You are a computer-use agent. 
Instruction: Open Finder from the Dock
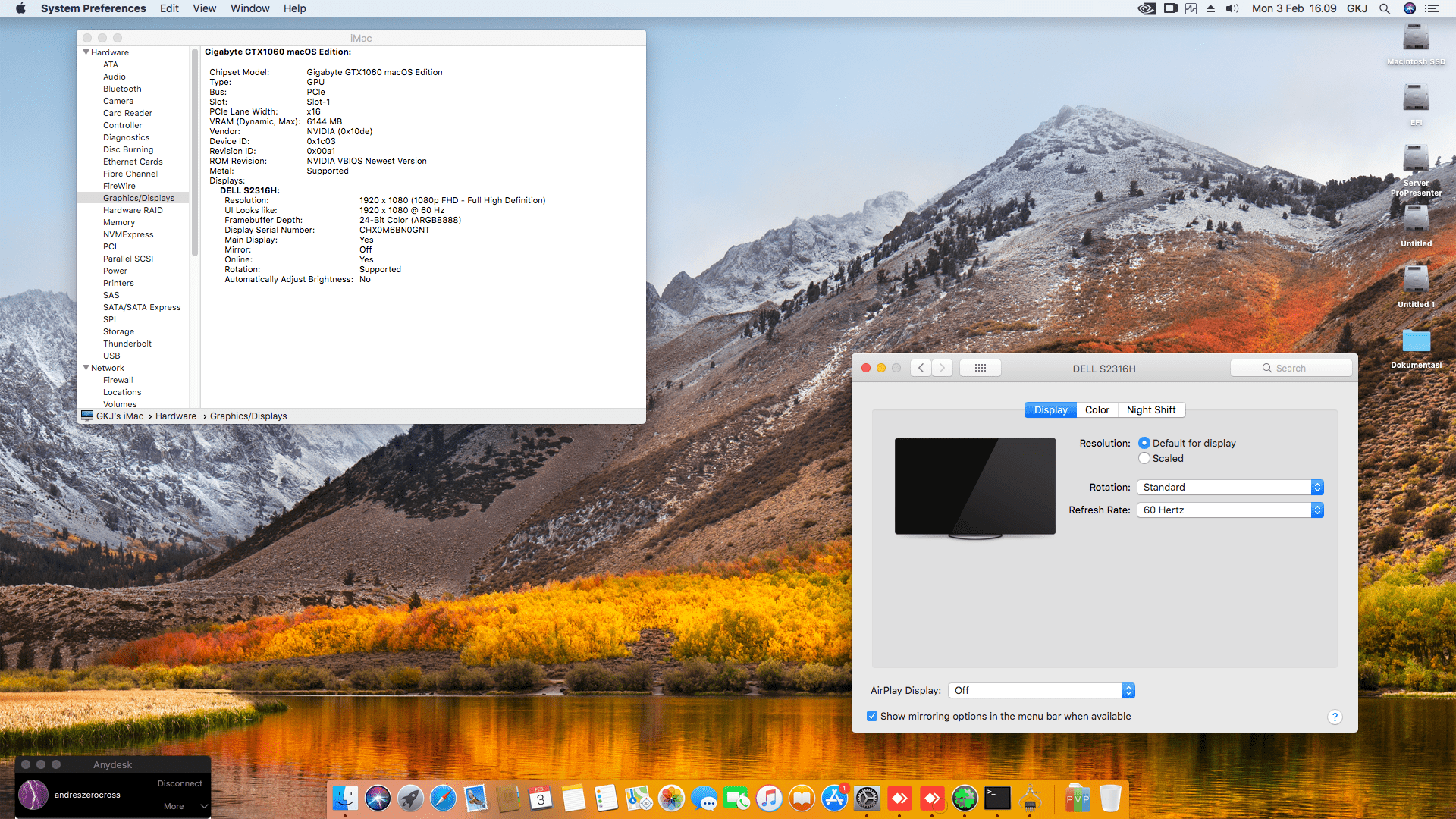point(345,798)
